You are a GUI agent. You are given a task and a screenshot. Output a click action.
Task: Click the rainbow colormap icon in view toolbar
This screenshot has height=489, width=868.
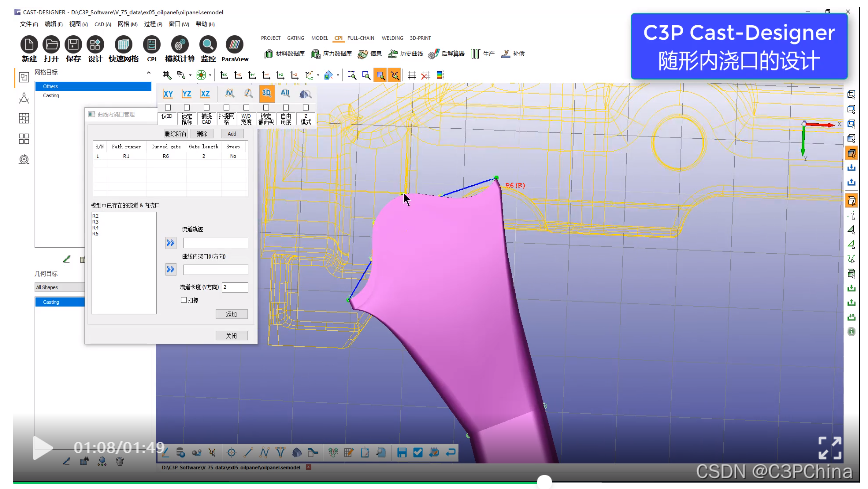click(x=440, y=75)
